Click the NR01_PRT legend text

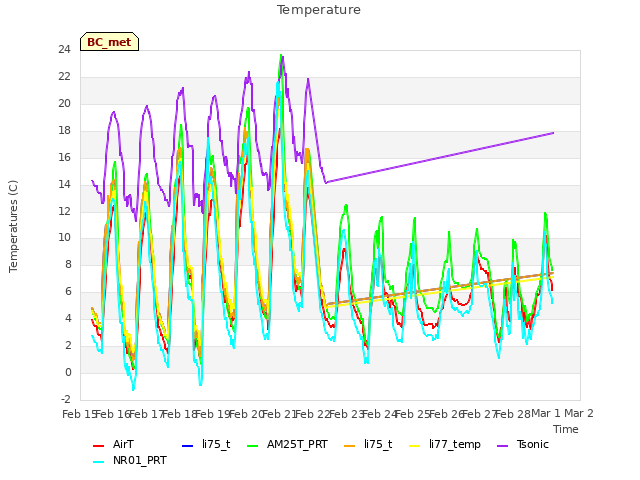click(x=140, y=460)
